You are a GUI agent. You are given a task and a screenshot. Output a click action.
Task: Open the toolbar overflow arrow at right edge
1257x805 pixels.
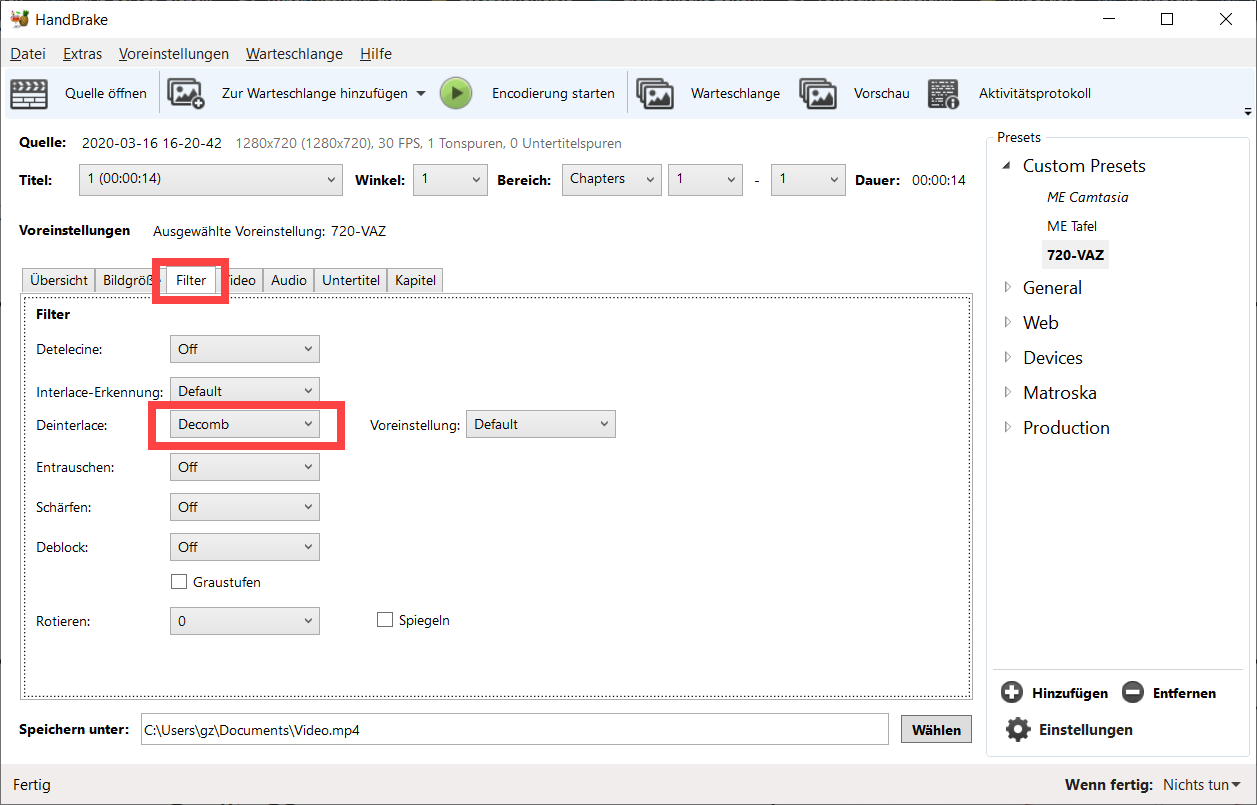(x=1247, y=111)
